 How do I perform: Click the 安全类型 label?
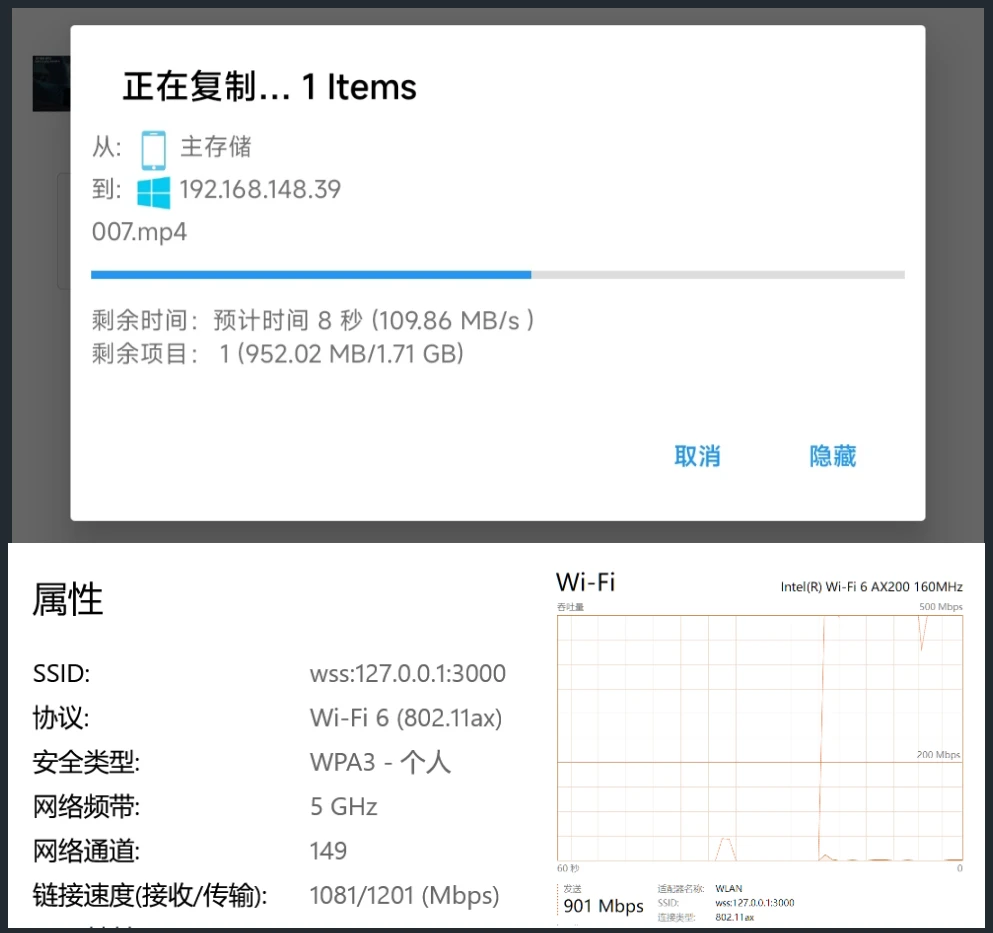pyautogui.click(x=86, y=762)
